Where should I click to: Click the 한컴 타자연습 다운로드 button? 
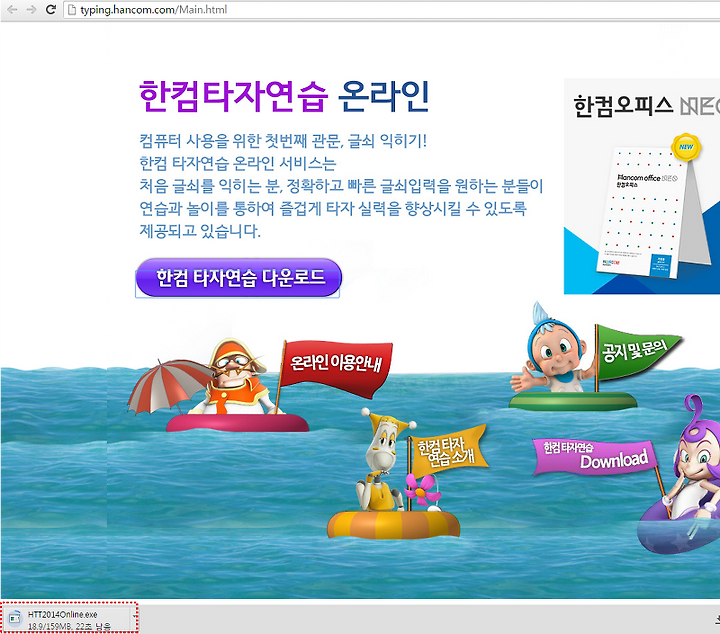click(238, 277)
